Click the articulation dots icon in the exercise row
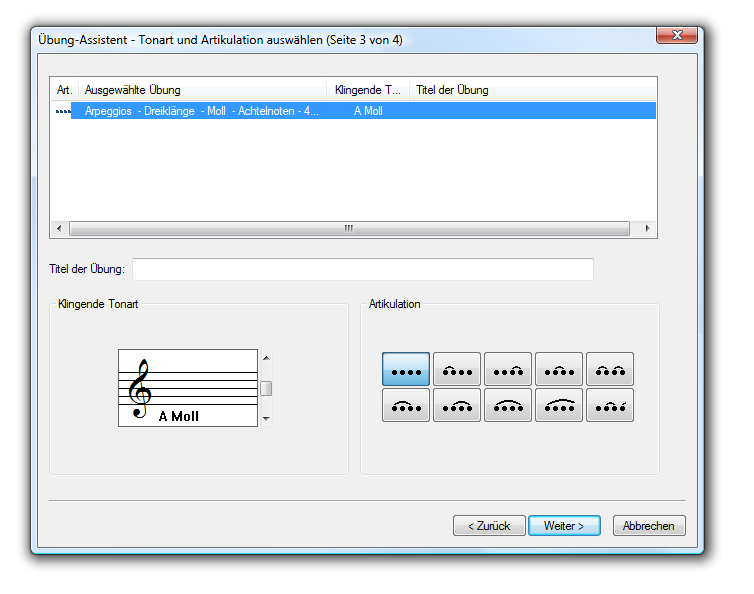 coord(63,112)
